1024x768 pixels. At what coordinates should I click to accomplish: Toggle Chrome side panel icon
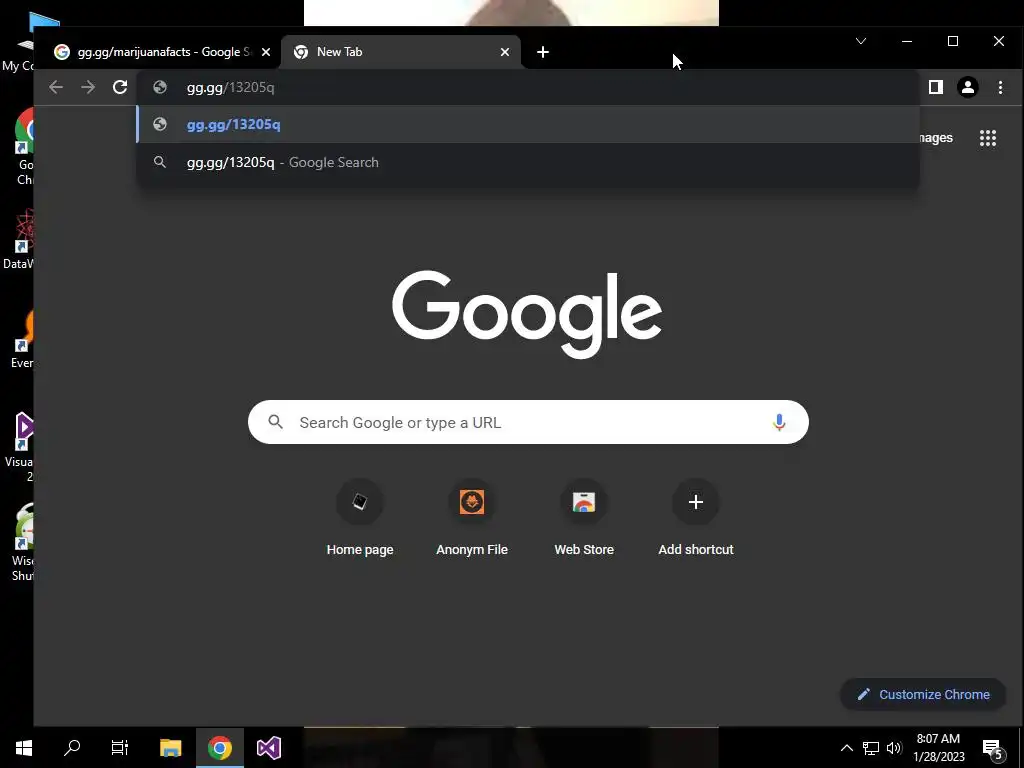click(x=936, y=87)
